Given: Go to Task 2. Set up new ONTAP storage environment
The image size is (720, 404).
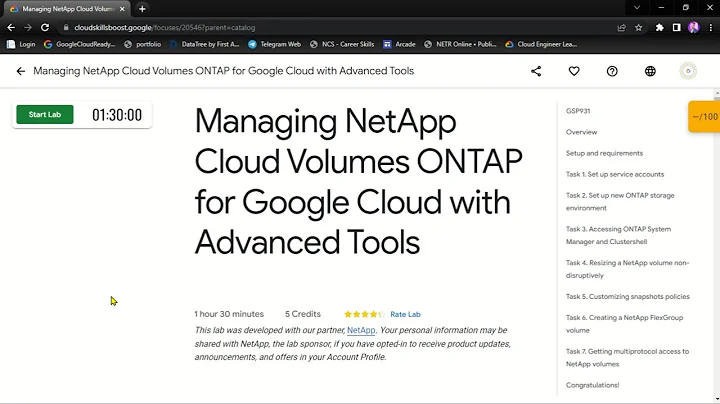Looking at the screenshot, I should [x=620, y=202].
